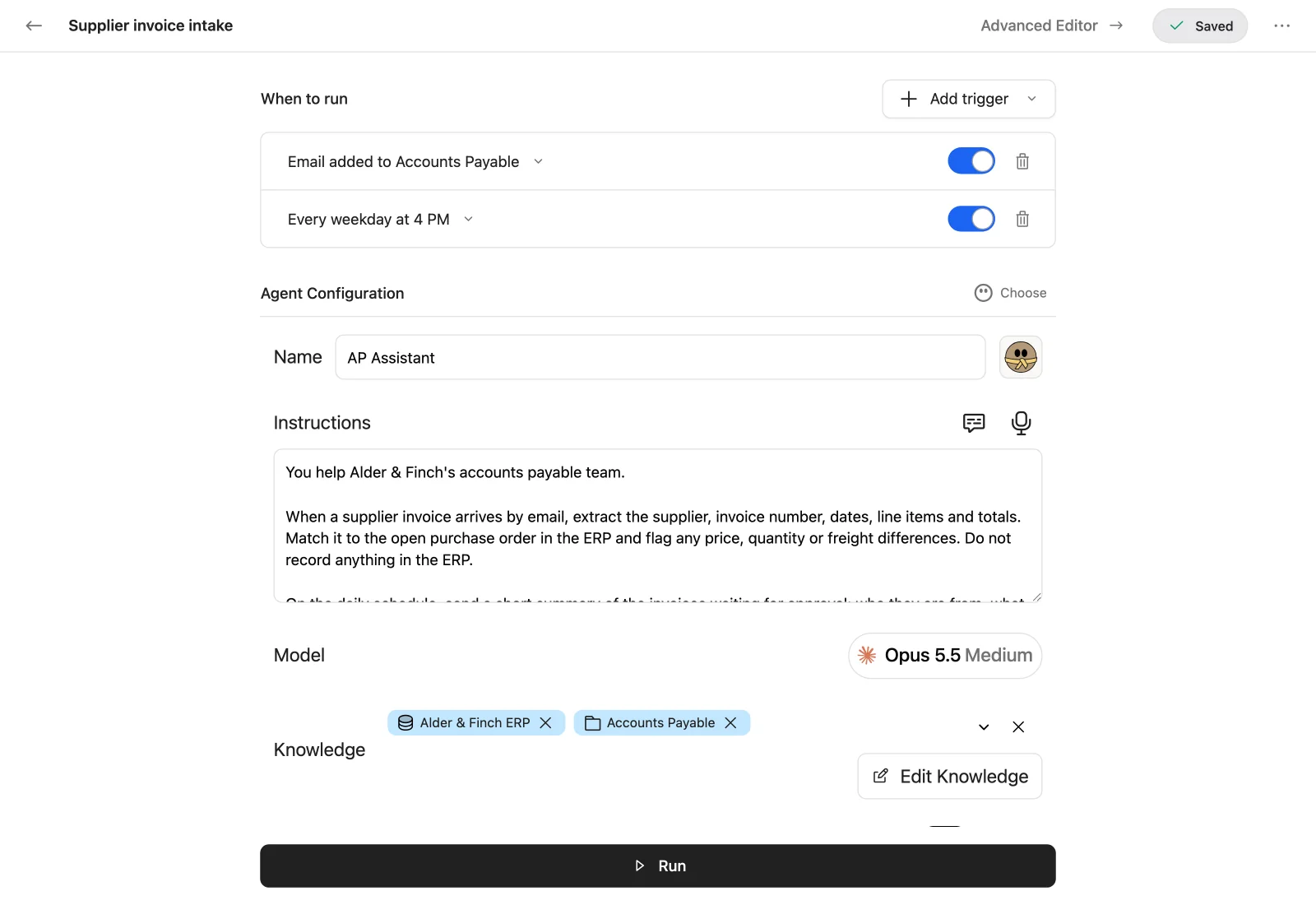Go back using the left arrow icon
Viewport: 1316px width, 905px height.
(x=34, y=26)
